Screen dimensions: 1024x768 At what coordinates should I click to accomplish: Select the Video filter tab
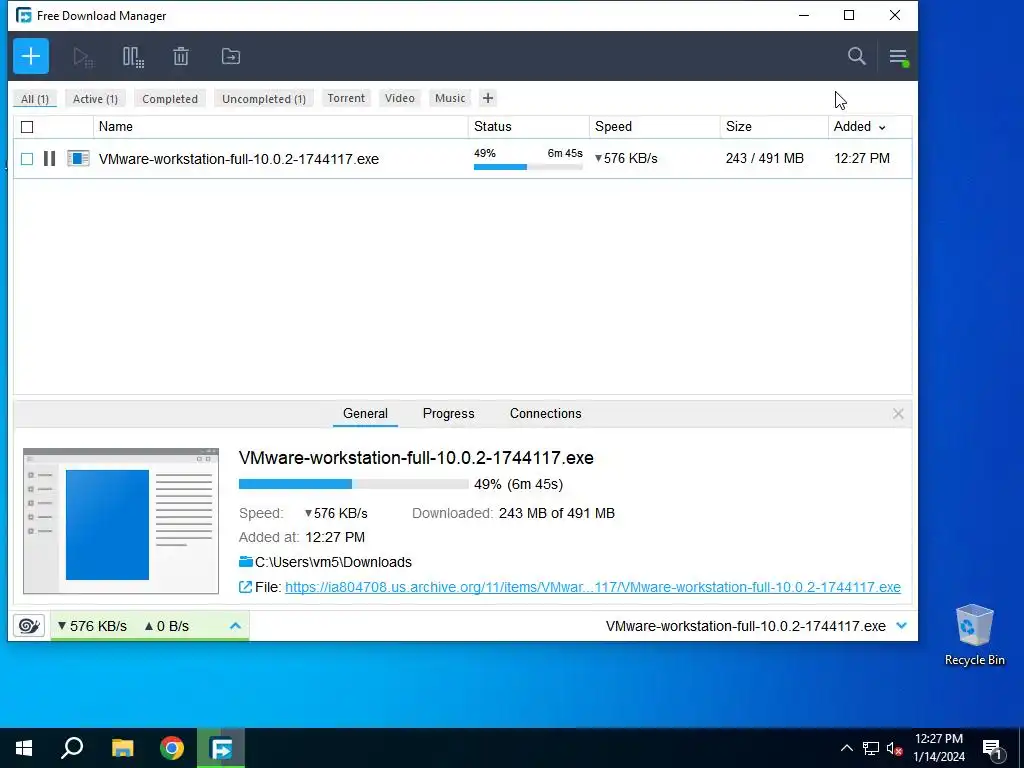400,98
